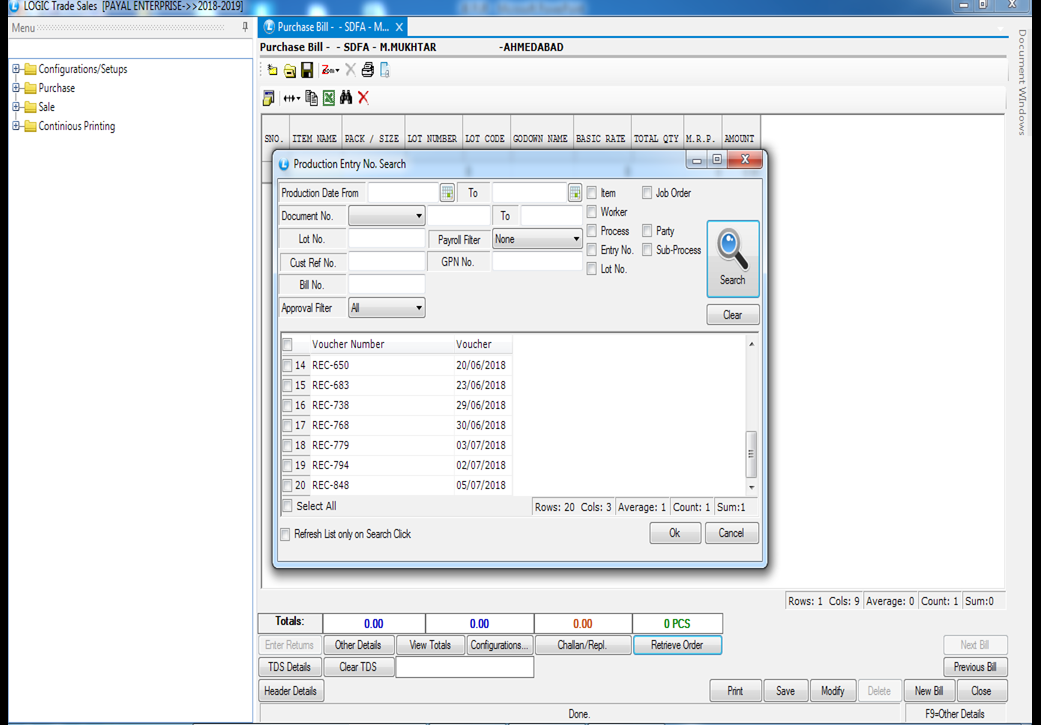Image resolution: width=1041 pixels, height=725 pixels.
Task: Check the Entry No. checkbox
Action: click(592, 250)
